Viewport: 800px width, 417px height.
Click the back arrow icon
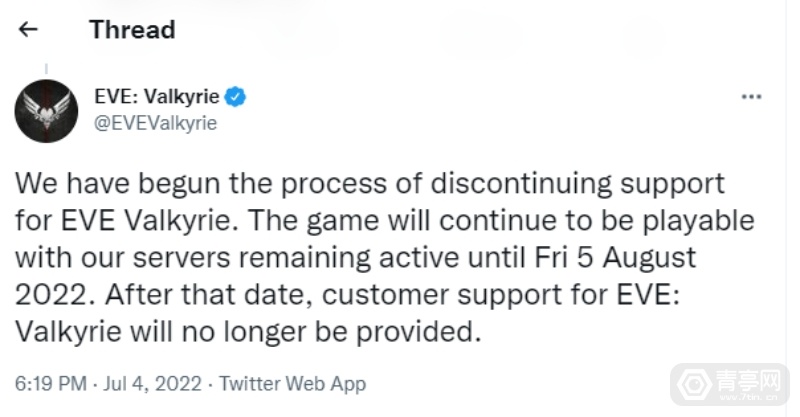coord(28,30)
